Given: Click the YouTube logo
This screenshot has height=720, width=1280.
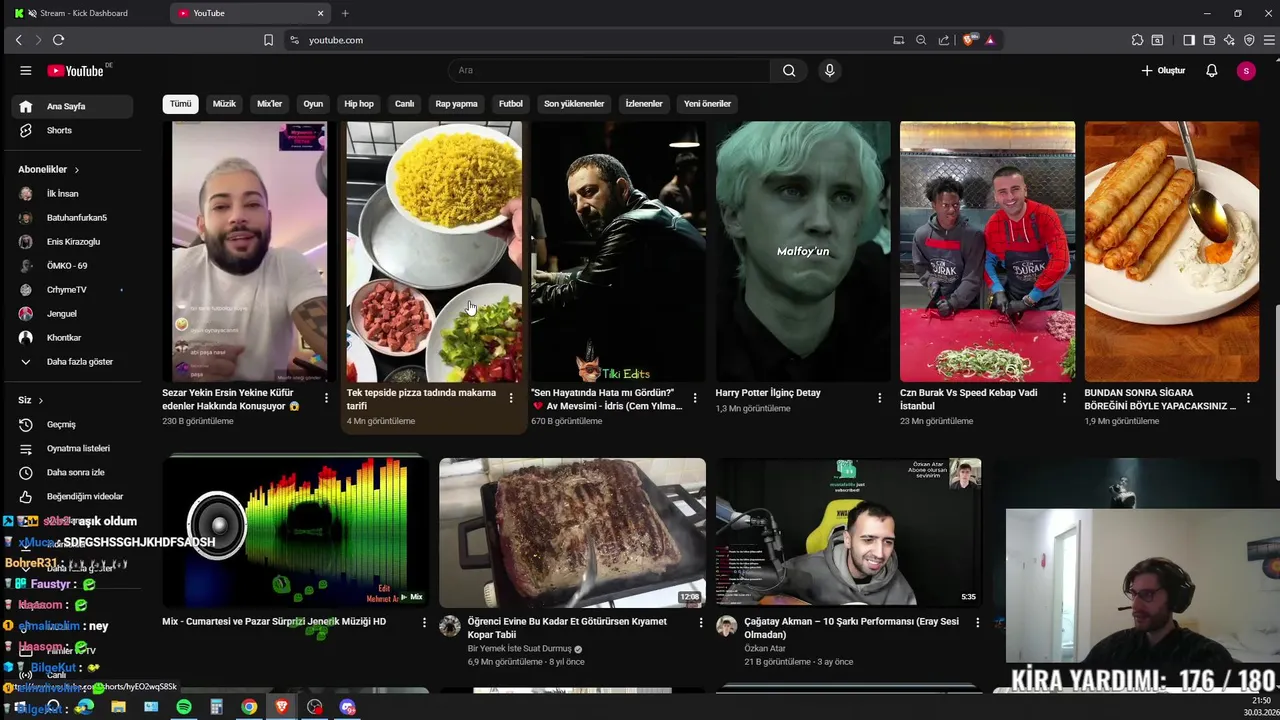Looking at the screenshot, I should pos(75,70).
